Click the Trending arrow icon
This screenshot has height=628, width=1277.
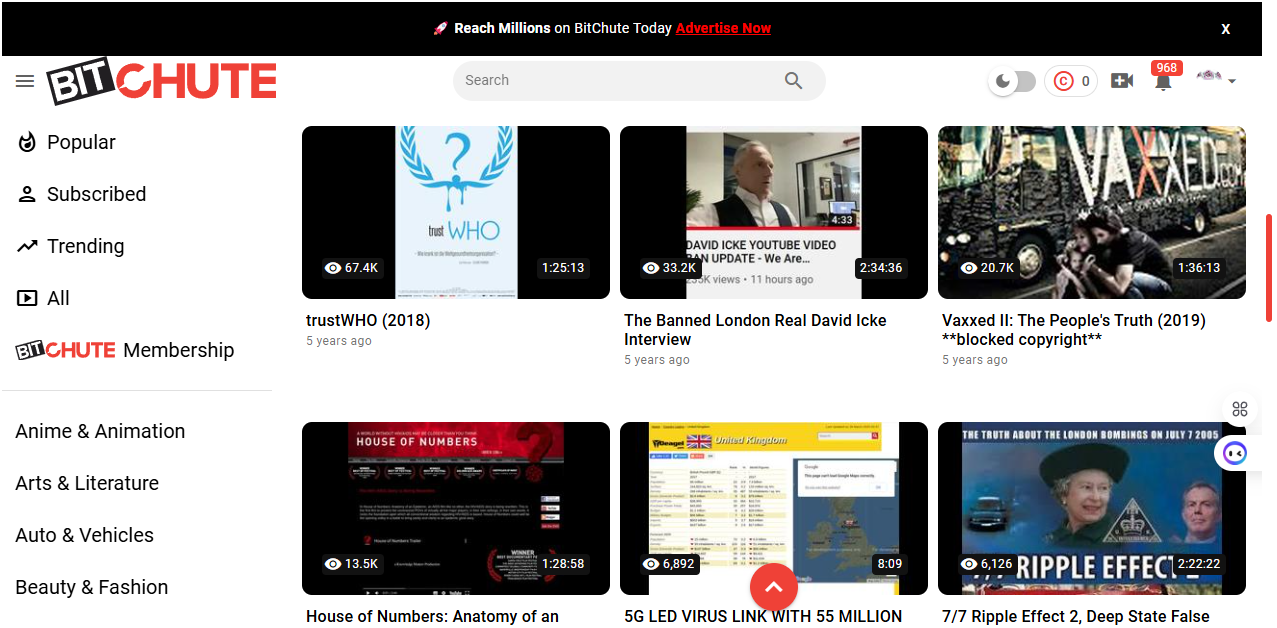coord(27,246)
